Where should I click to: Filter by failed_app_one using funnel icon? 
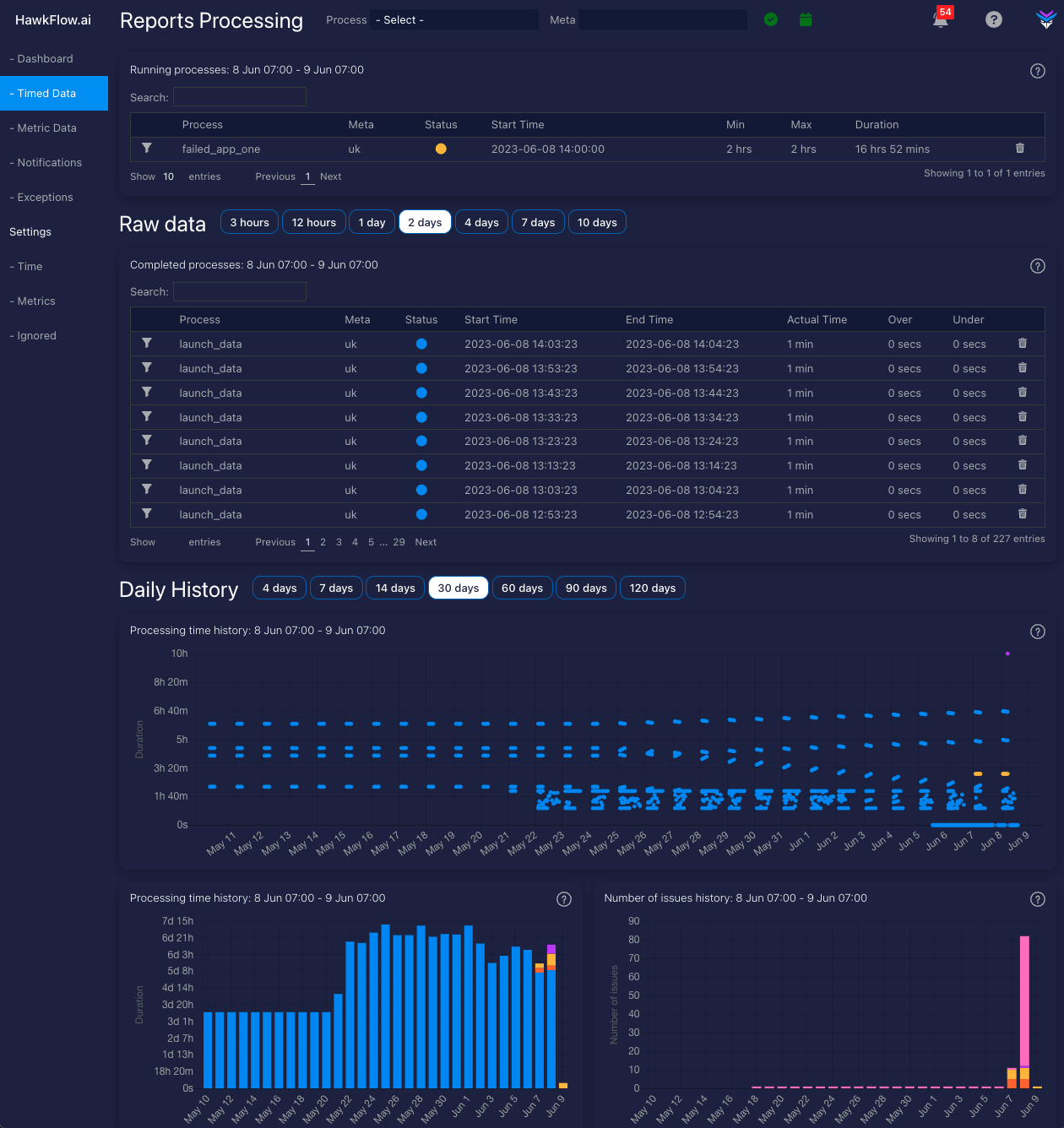pos(147,149)
